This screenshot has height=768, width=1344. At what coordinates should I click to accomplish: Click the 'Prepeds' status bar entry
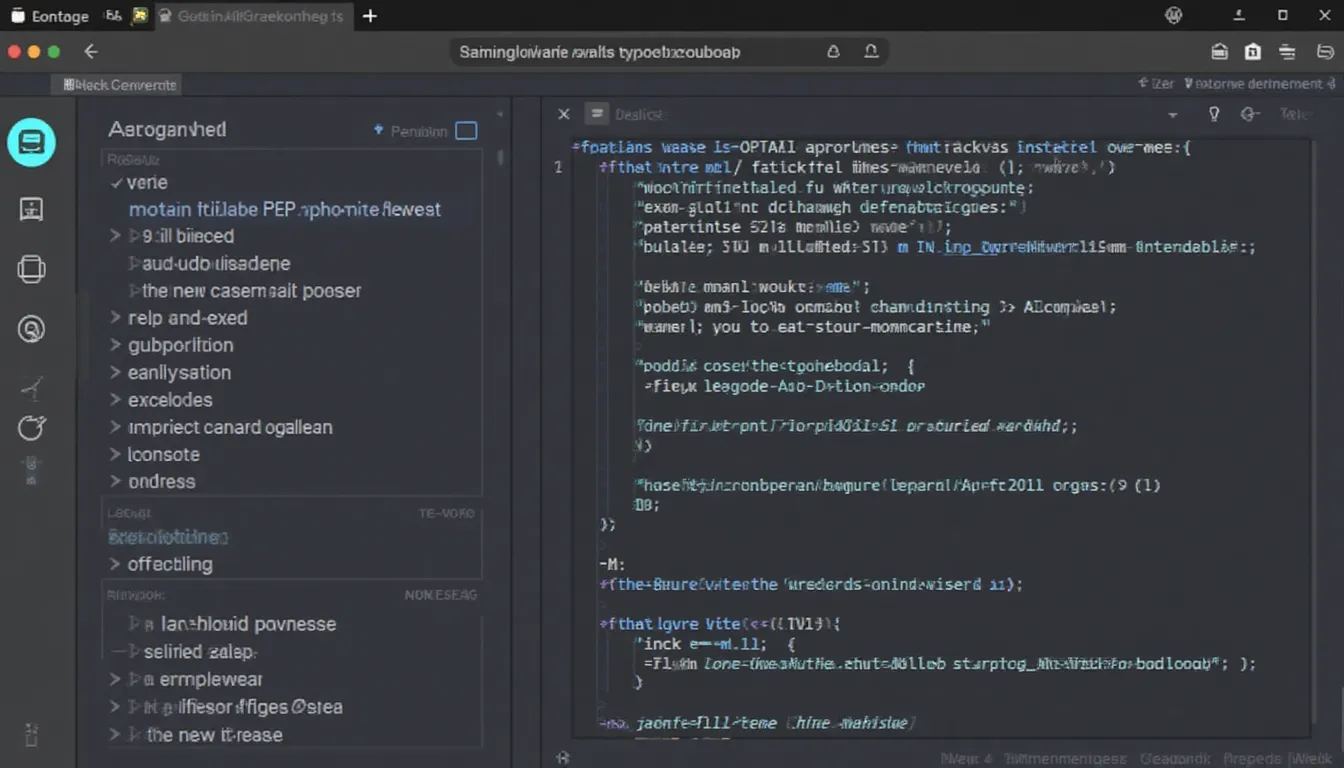pyautogui.click(x=1252, y=758)
